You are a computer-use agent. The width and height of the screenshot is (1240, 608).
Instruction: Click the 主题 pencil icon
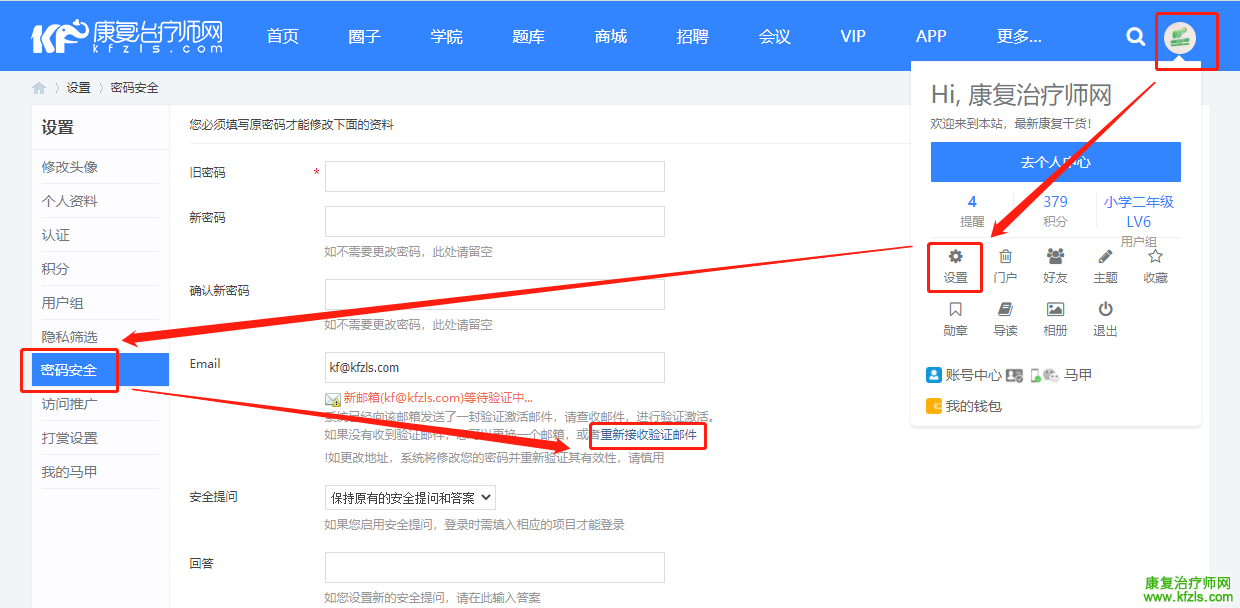(1105, 257)
